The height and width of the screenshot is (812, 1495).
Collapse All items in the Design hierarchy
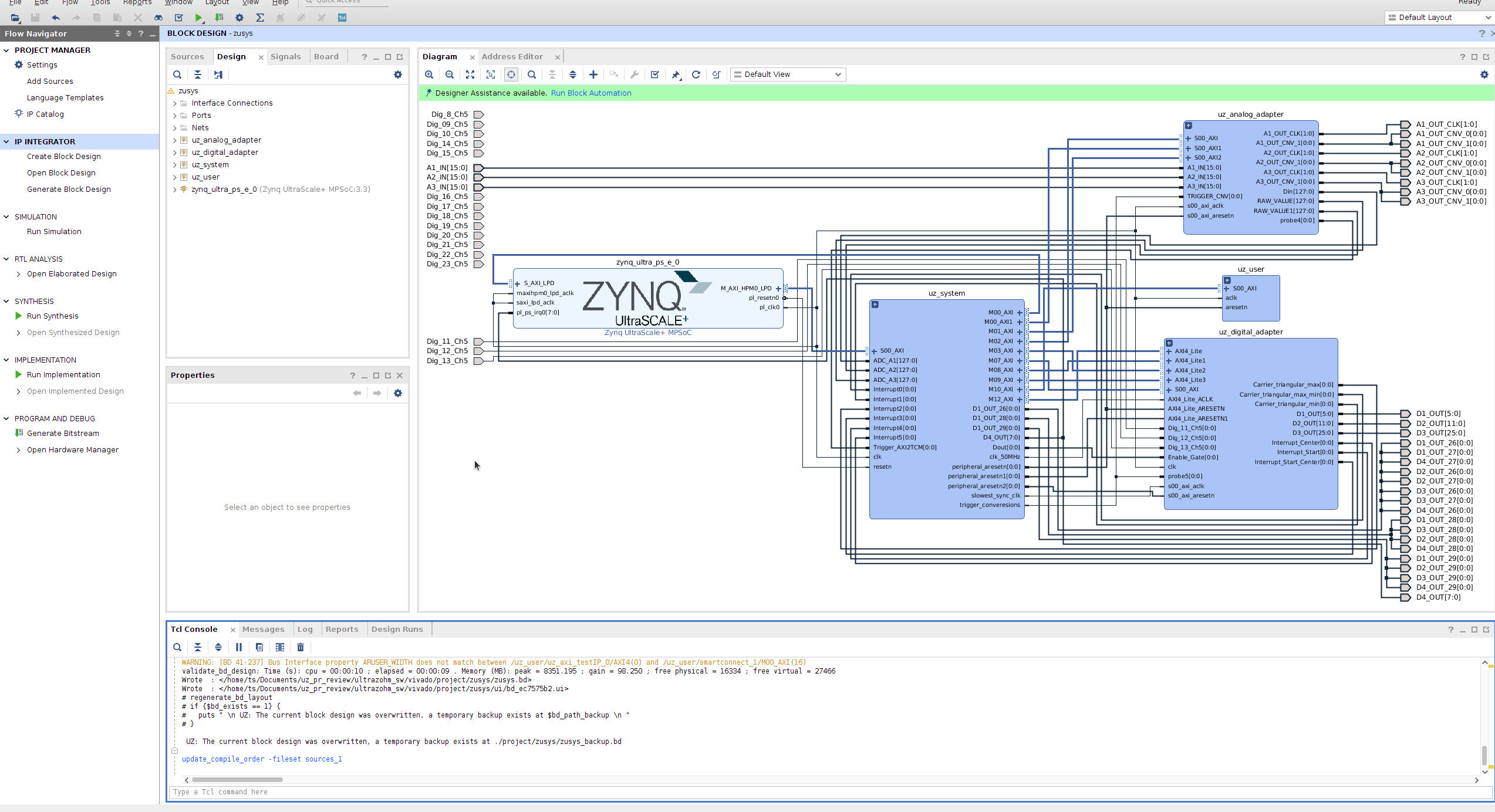pos(198,75)
